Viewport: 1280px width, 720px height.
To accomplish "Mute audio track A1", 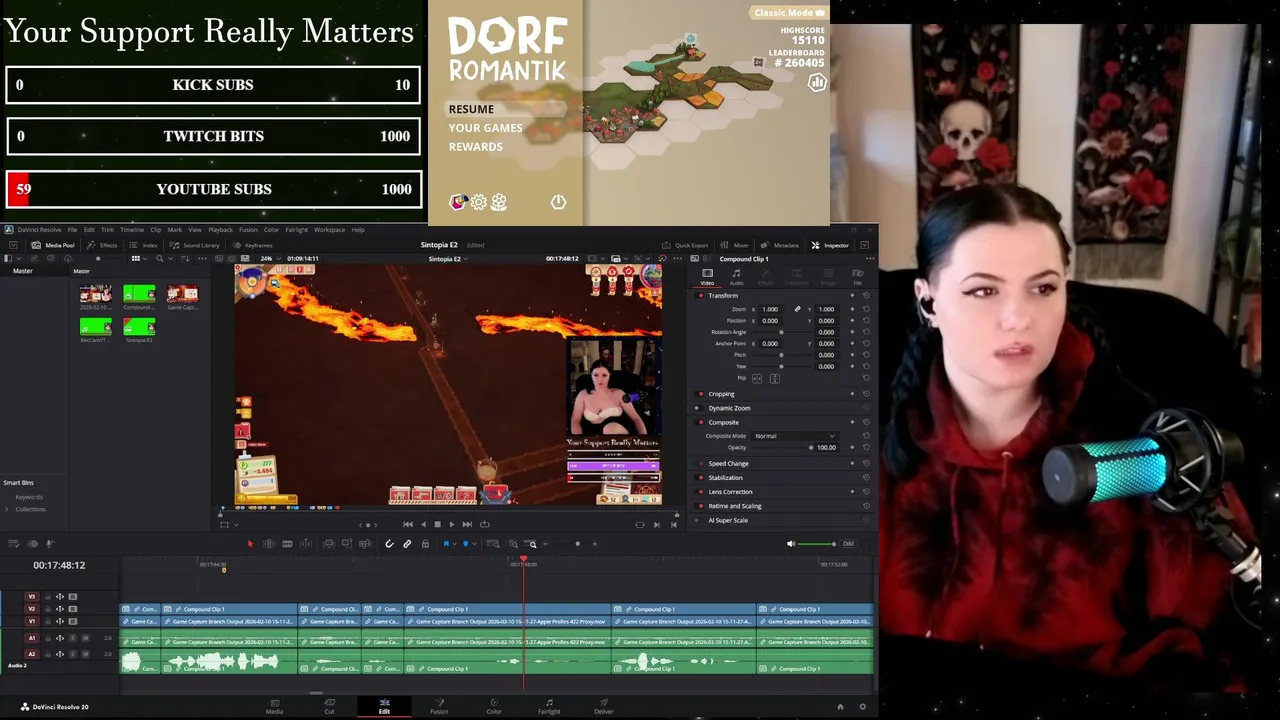I will (85, 638).
